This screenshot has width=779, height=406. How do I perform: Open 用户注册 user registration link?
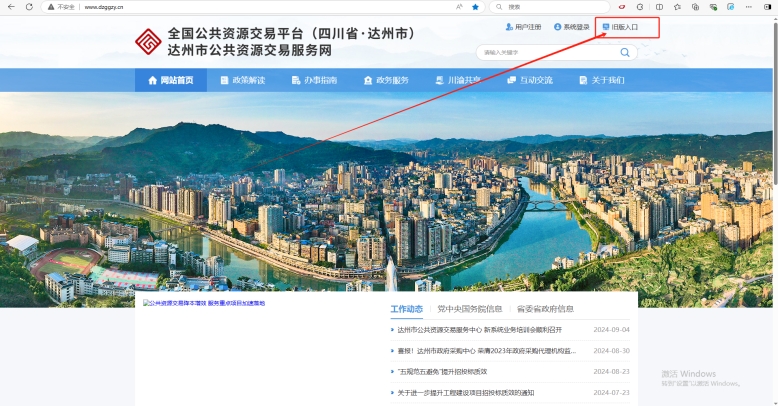[x=522, y=27]
